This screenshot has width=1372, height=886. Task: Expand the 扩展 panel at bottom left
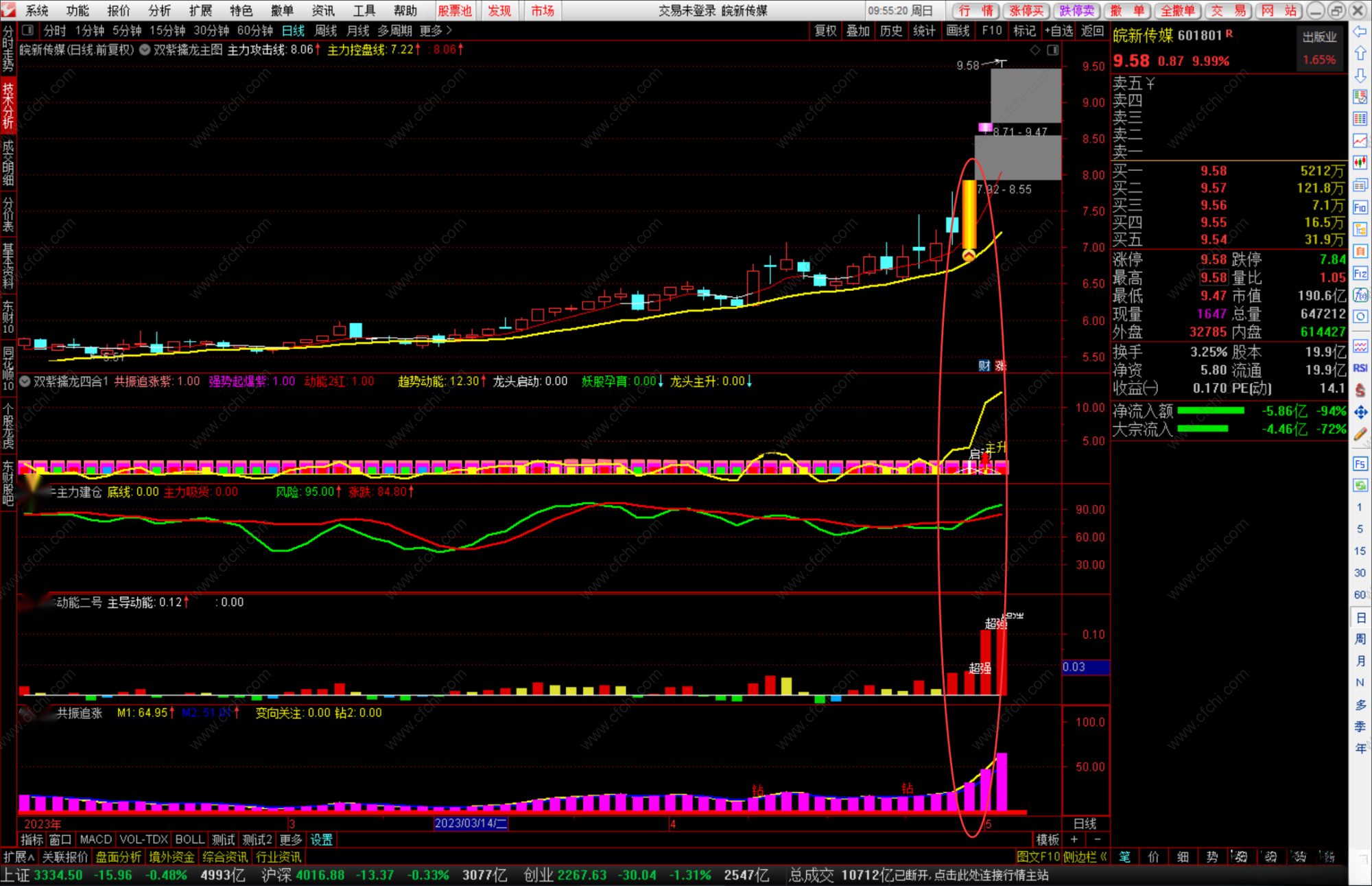pos(19,856)
